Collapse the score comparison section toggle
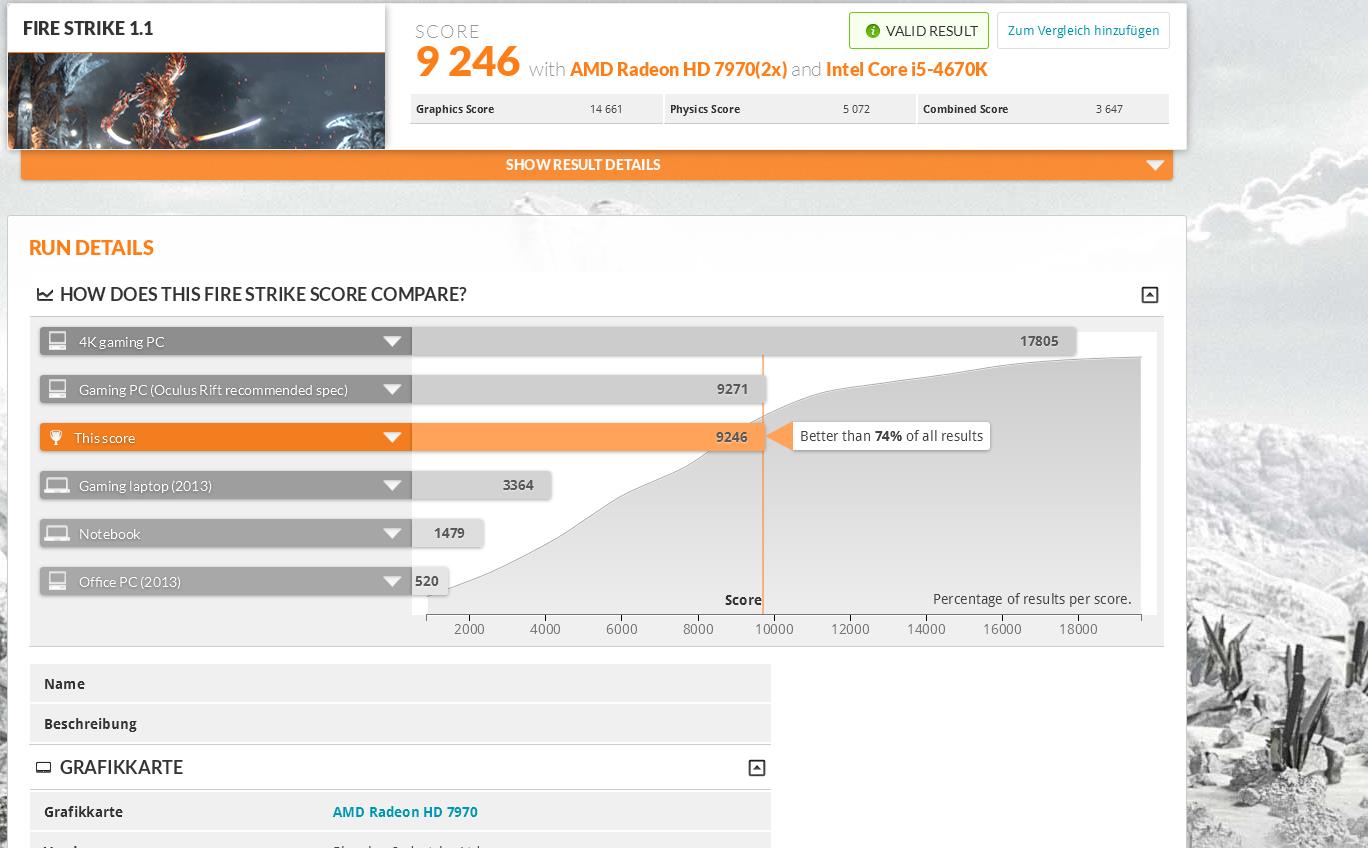 tap(1150, 295)
